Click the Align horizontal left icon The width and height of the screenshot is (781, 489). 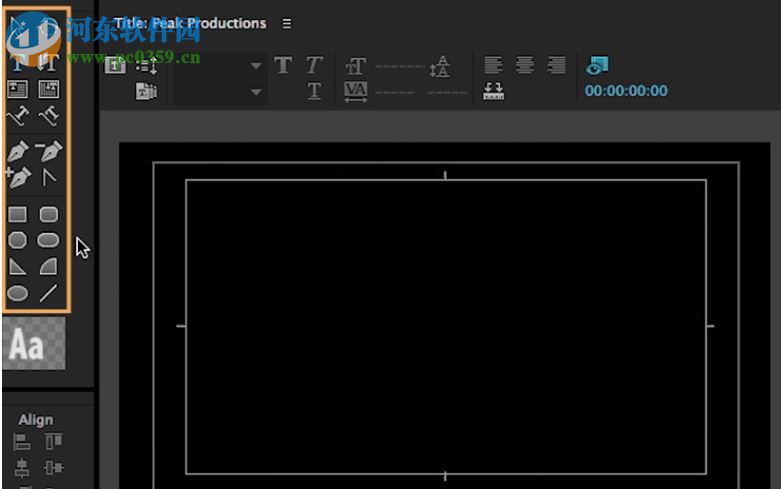point(21,442)
